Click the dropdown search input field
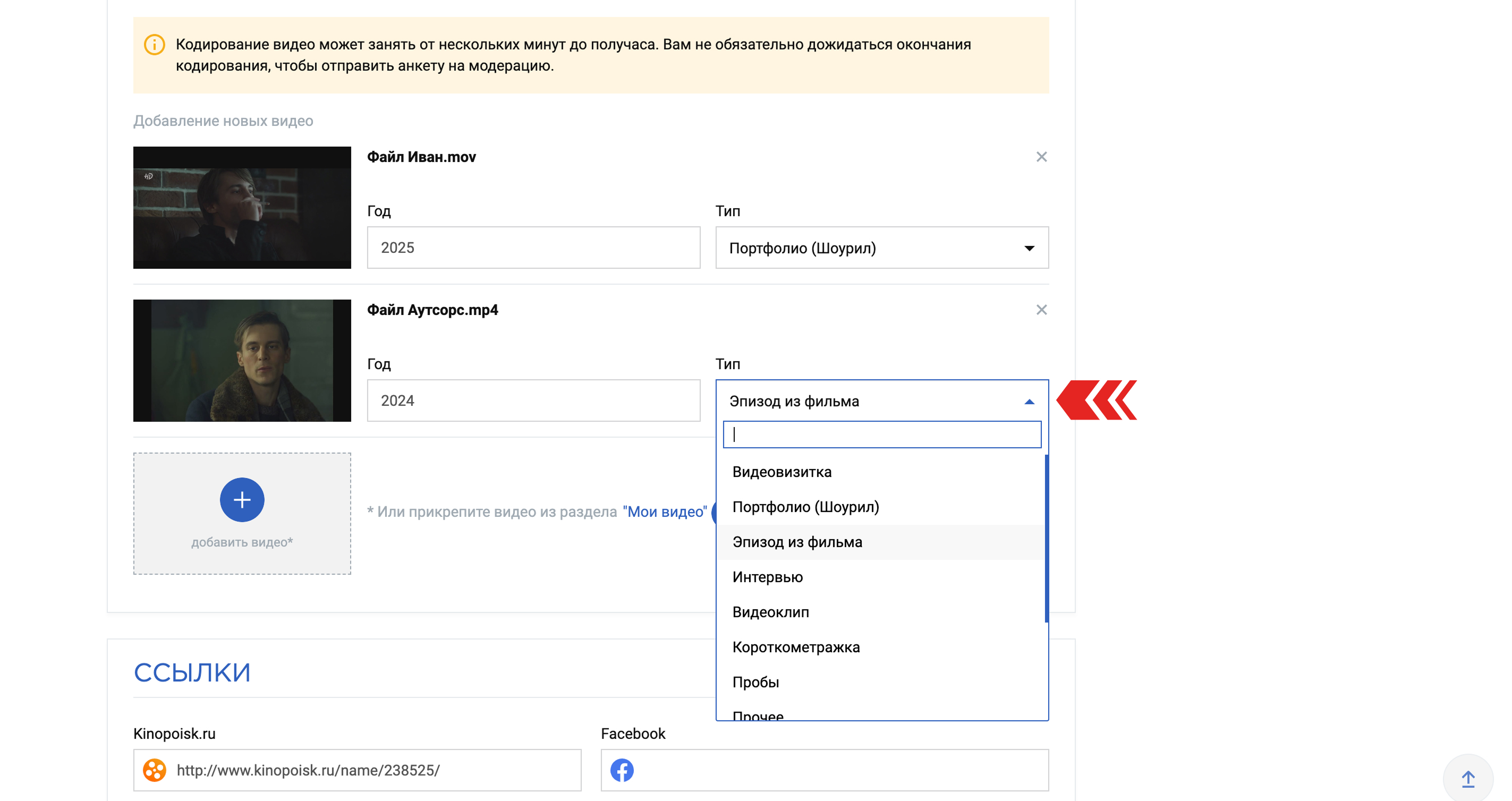This screenshot has width=1512, height=801. point(881,435)
